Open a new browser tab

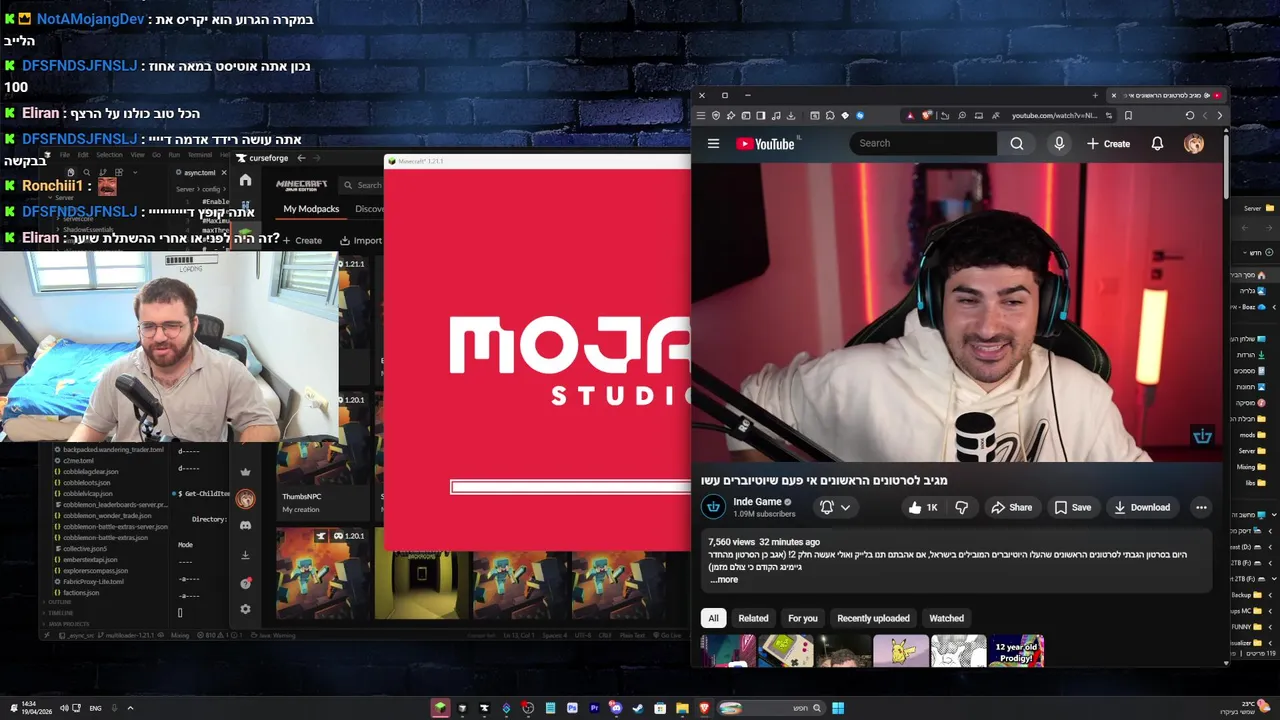(1095, 95)
